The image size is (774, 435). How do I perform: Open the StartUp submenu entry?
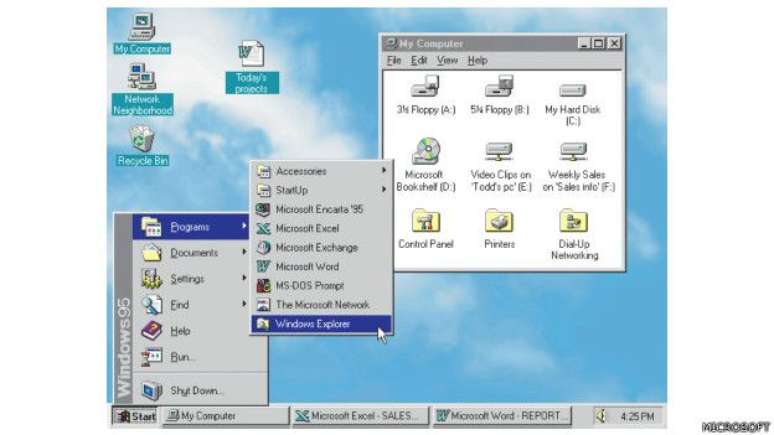[x=321, y=190]
